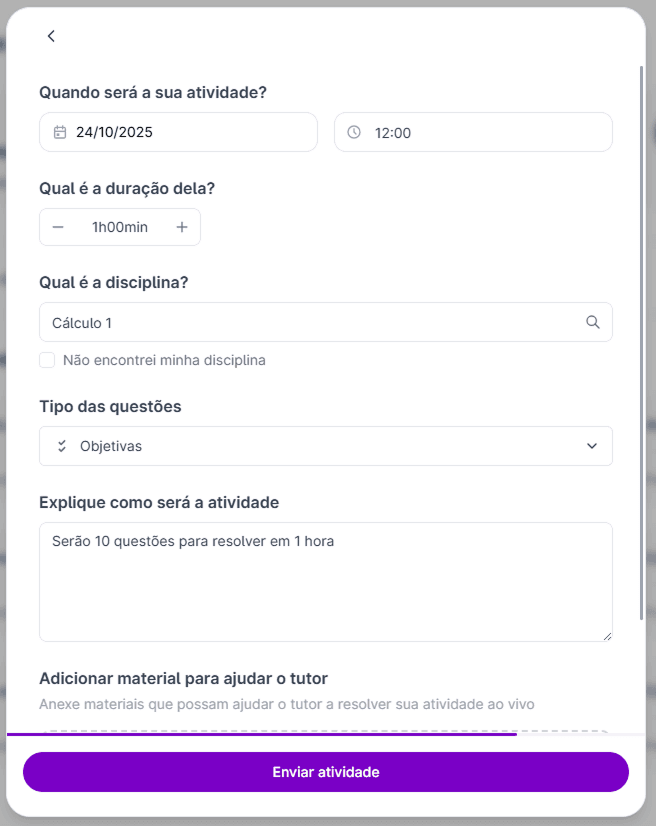
Task: Open the Objetivas question type dropdown
Action: [x=591, y=445]
